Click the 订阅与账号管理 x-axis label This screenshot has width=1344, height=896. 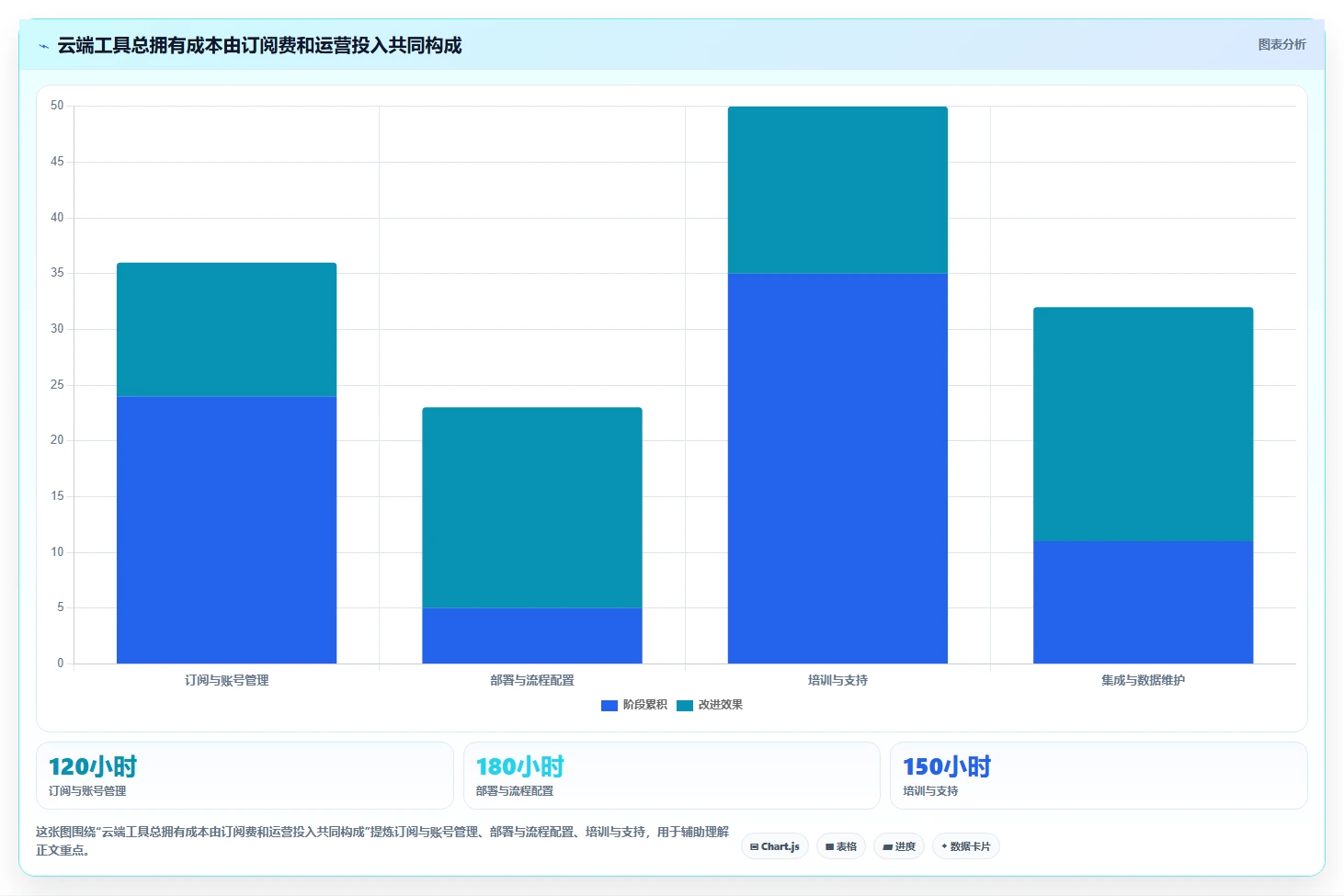[226, 680]
